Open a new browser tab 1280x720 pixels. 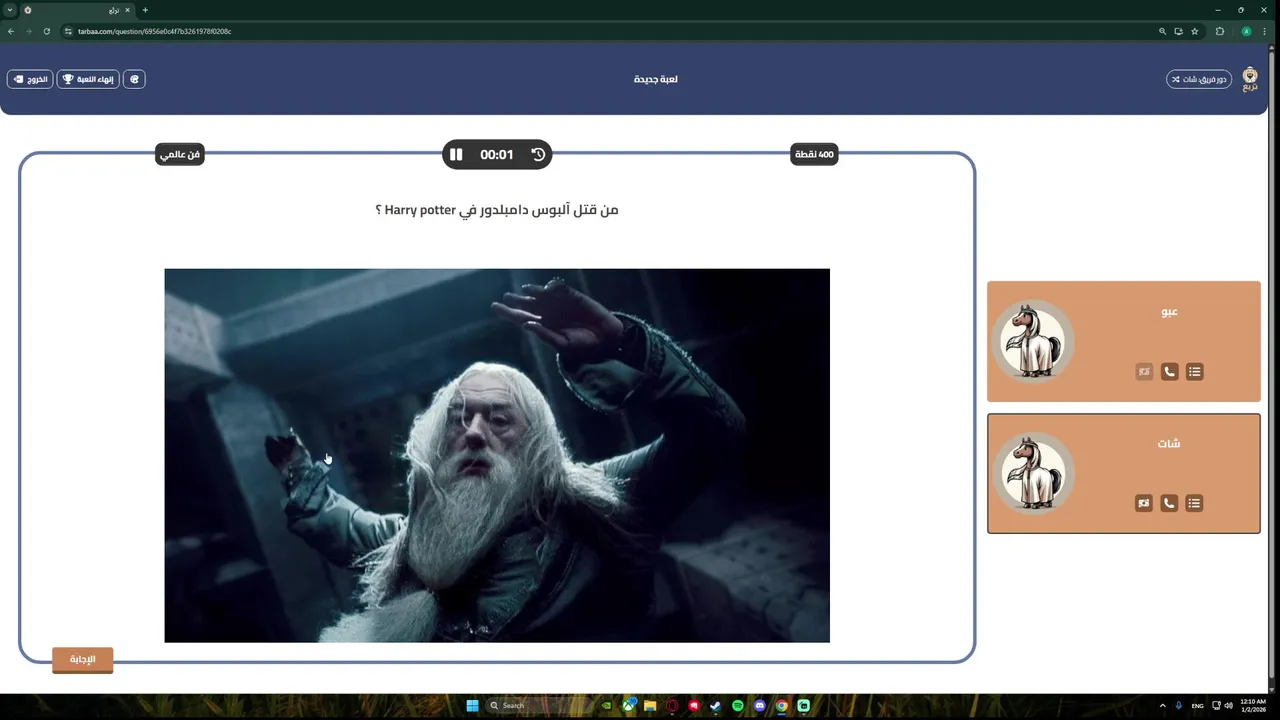click(145, 10)
